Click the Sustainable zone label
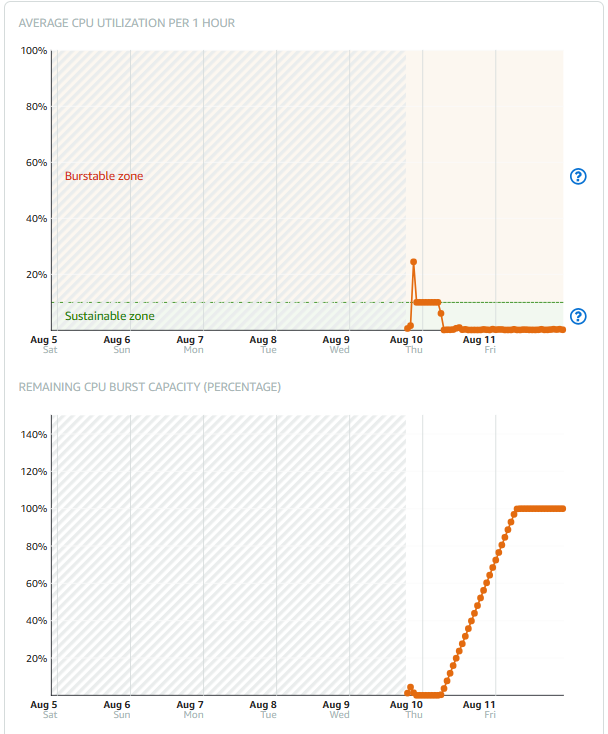The height and width of the screenshot is (734, 608). (x=110, y=316)
